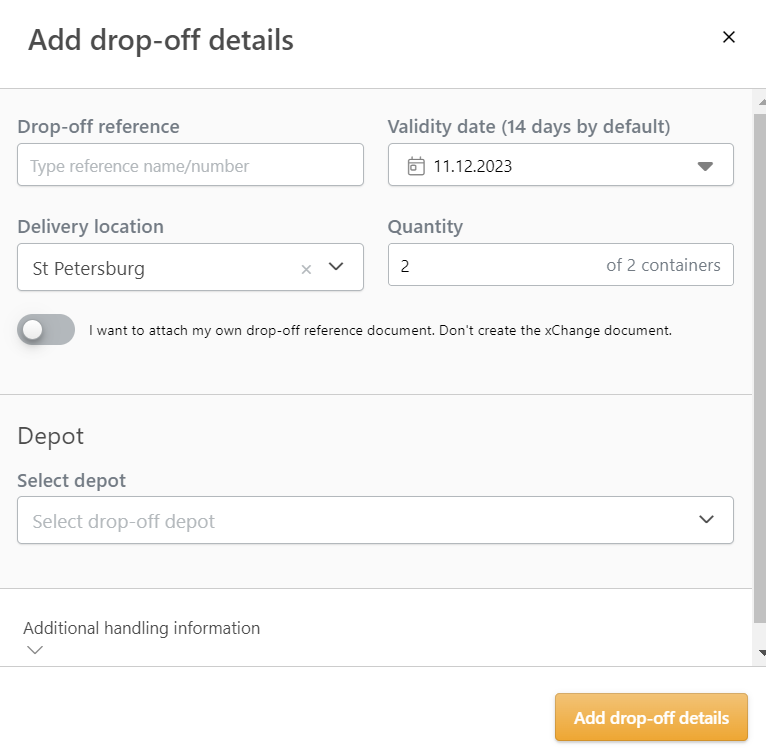Screen dimensions: 766x752
Task: Select the St Petersburg location text
Action: (89, 269)
